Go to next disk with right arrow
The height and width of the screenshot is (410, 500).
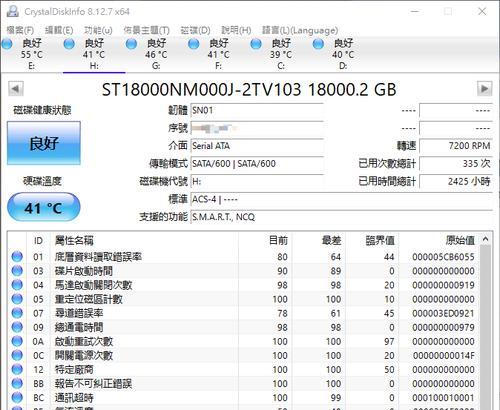click(484, 89)
